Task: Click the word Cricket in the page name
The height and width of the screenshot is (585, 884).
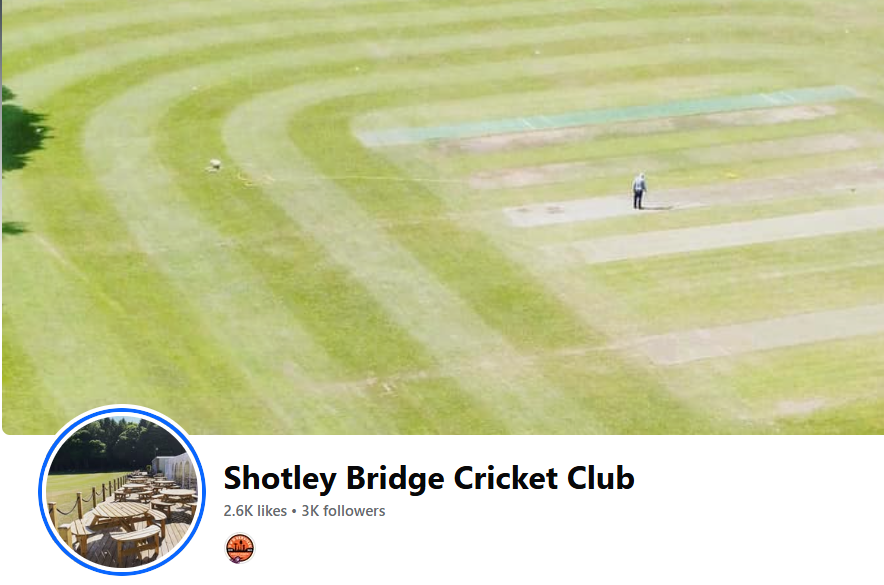Action: [x=506, y=478]
